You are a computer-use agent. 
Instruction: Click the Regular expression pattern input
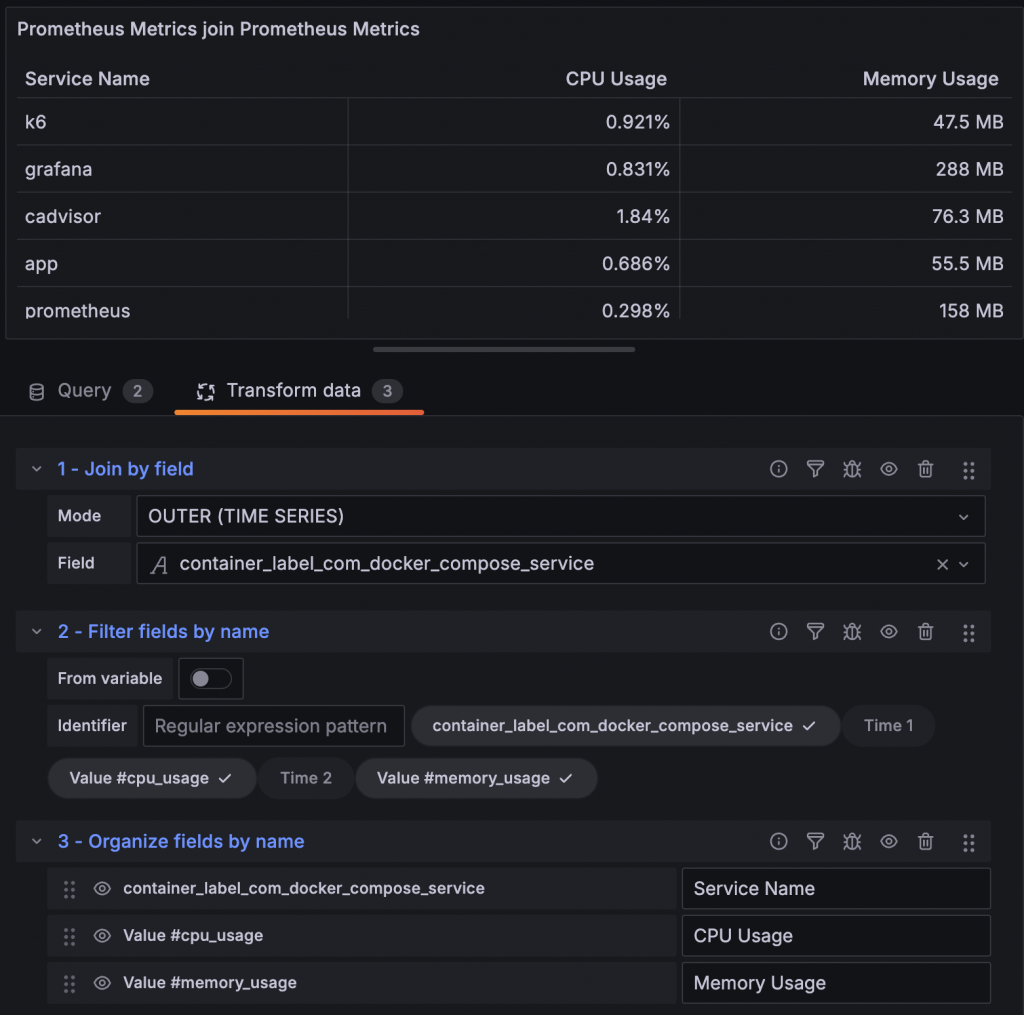point(273,726)
